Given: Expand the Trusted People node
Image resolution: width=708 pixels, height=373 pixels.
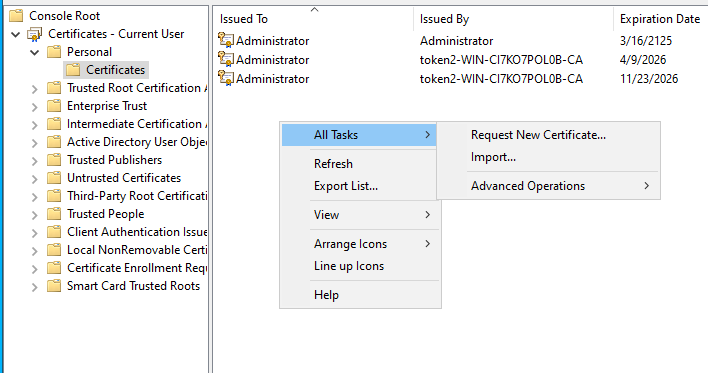Looking at the screenshot, I should [x=35, y=215].
